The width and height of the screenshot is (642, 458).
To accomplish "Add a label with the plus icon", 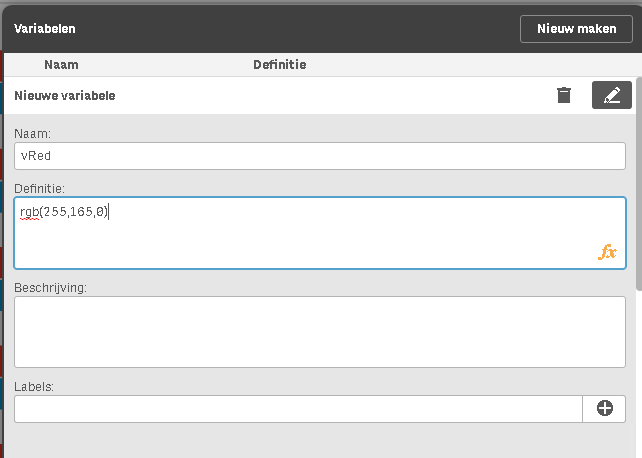I will click(604, 408).
